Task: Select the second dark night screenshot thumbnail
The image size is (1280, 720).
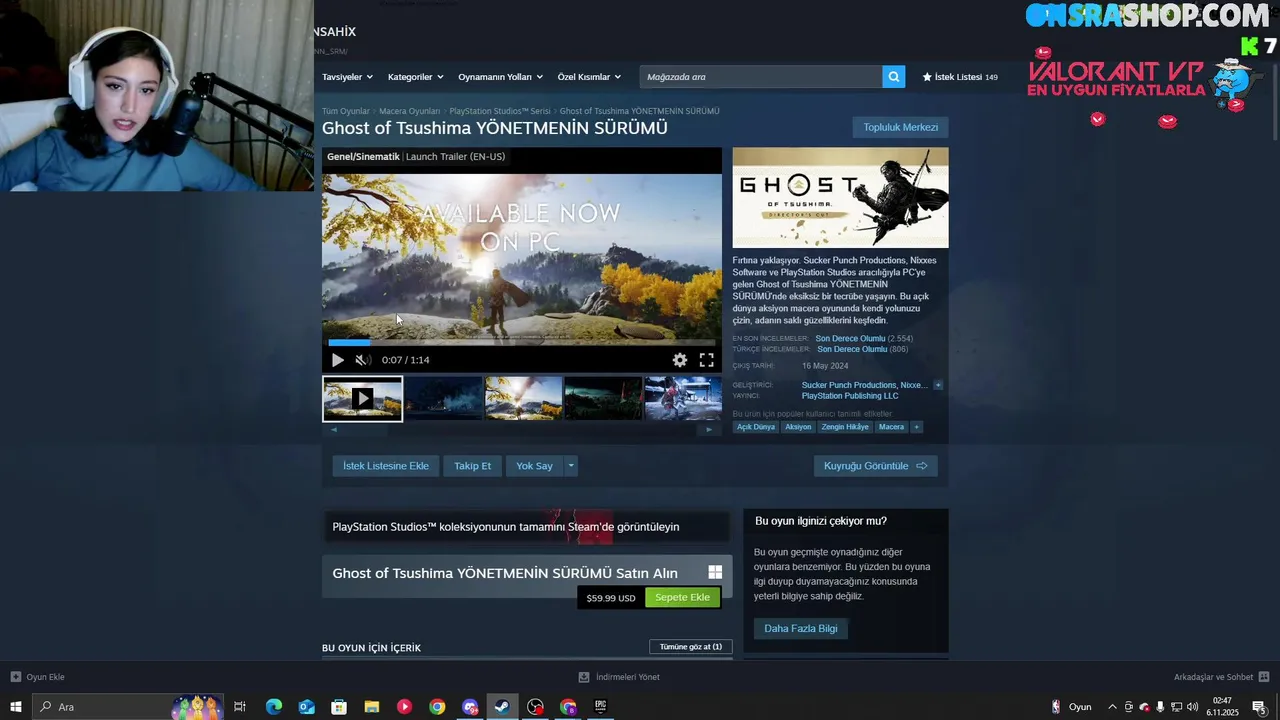Action: point(443,399)
